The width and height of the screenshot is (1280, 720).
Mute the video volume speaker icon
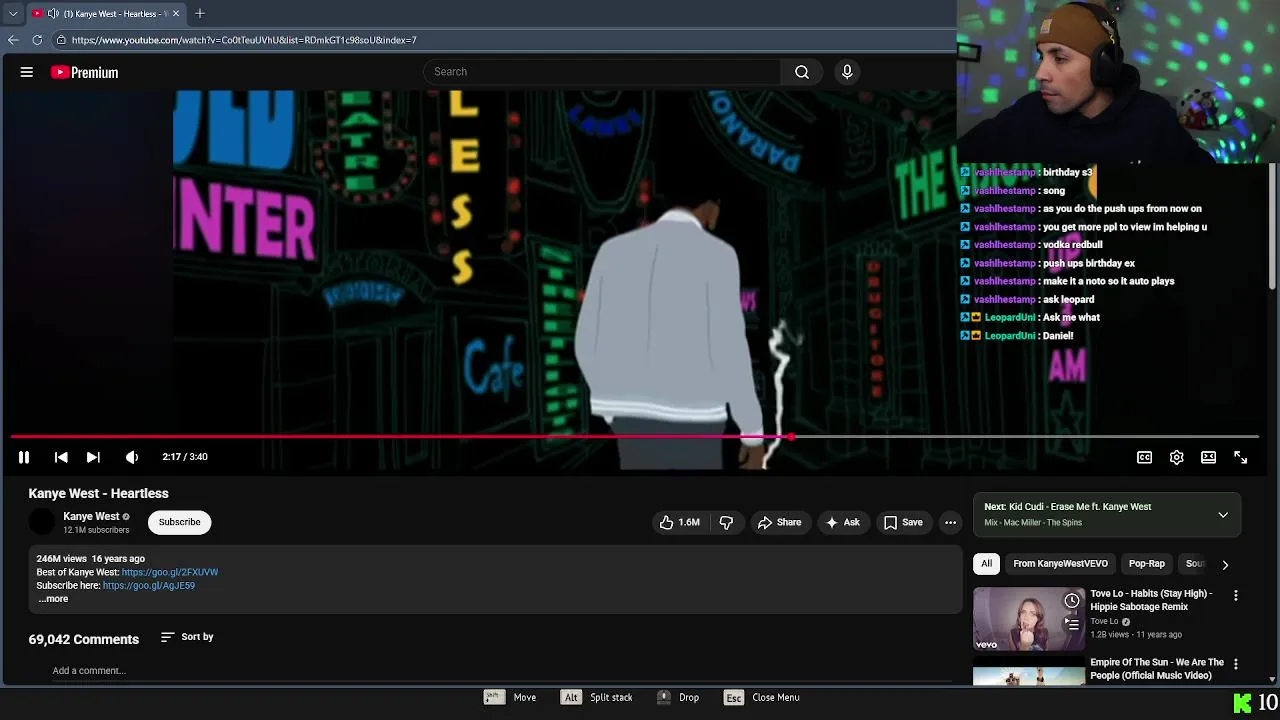pos(132,457)
